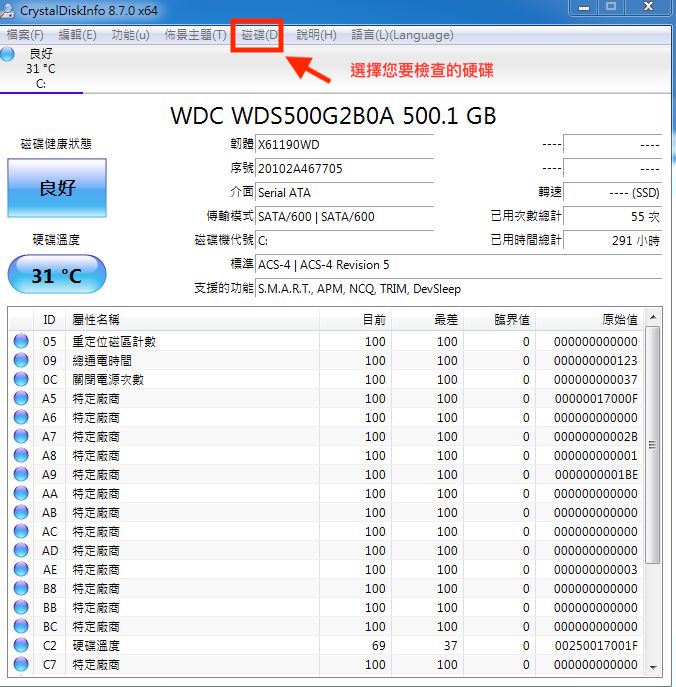Click the status icon of row 09
676x687 pixels.
(x=21, y=360)
